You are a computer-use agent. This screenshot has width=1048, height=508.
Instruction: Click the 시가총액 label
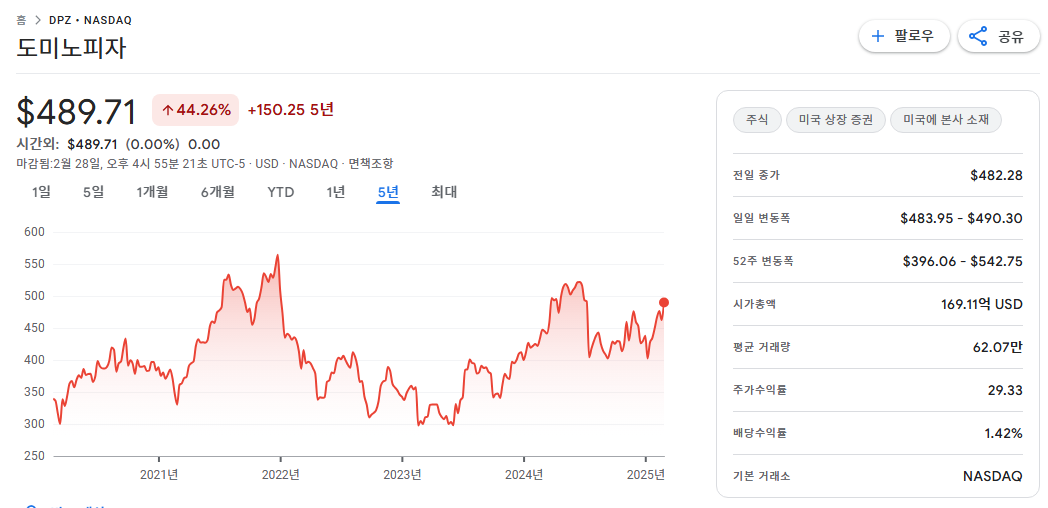755,304
